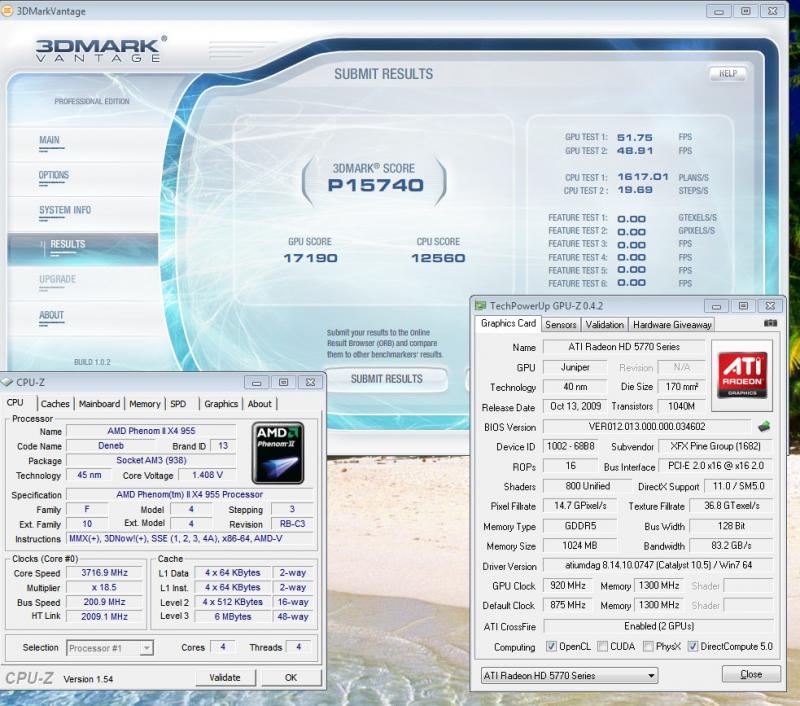
Task: Click the 3DMark Vantage title bar icon
Action: click(x=7, y=11)
